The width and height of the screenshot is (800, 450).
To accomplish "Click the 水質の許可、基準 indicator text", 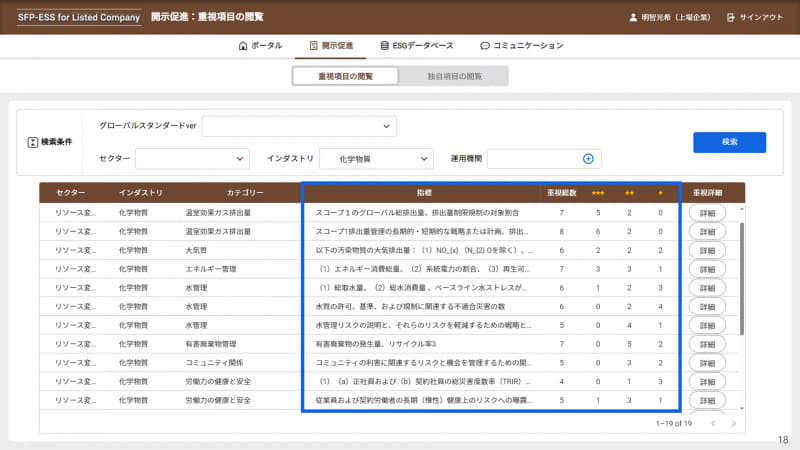I will (x=410, y=307).
